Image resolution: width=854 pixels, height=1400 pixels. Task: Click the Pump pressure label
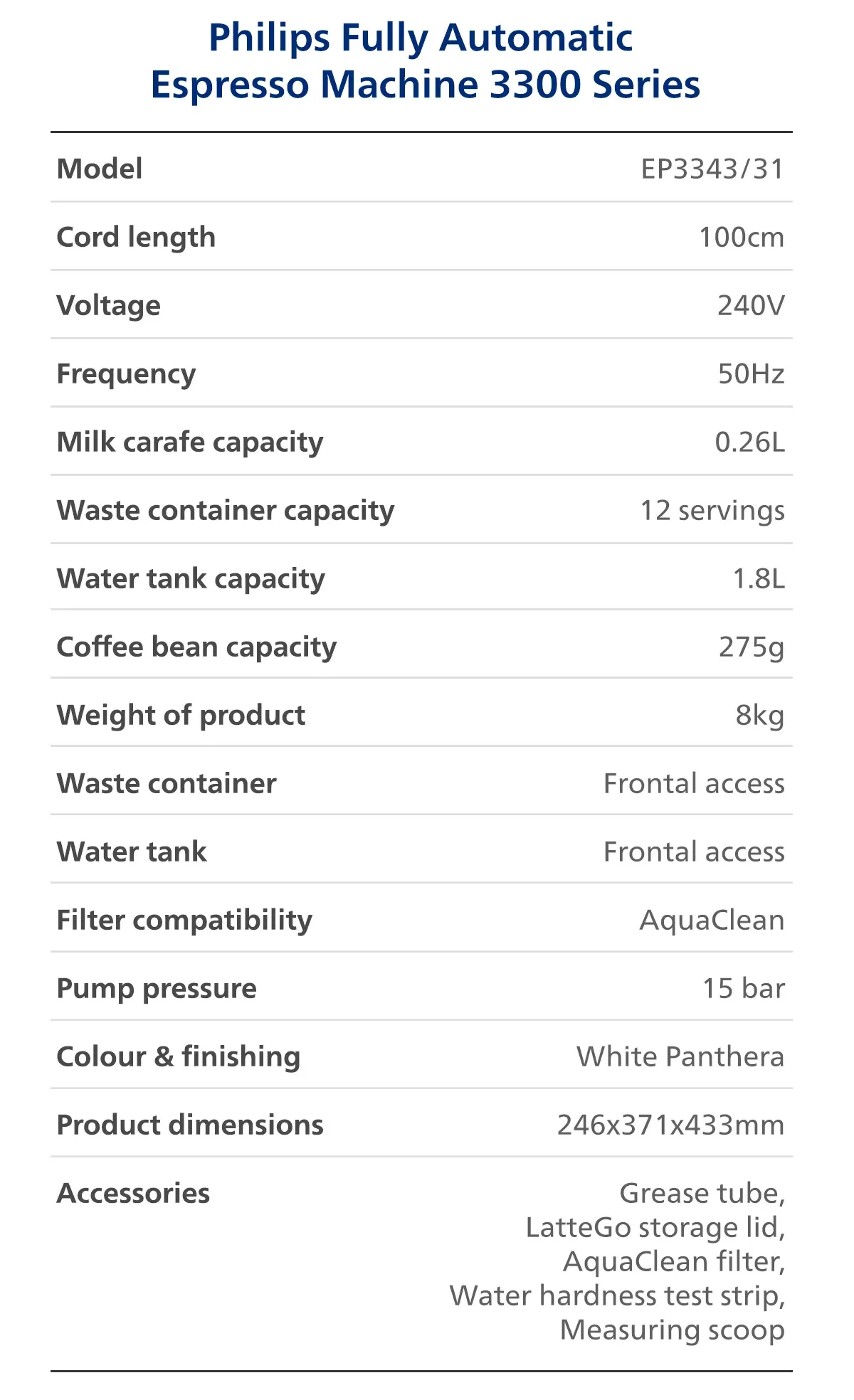[157, 989]
